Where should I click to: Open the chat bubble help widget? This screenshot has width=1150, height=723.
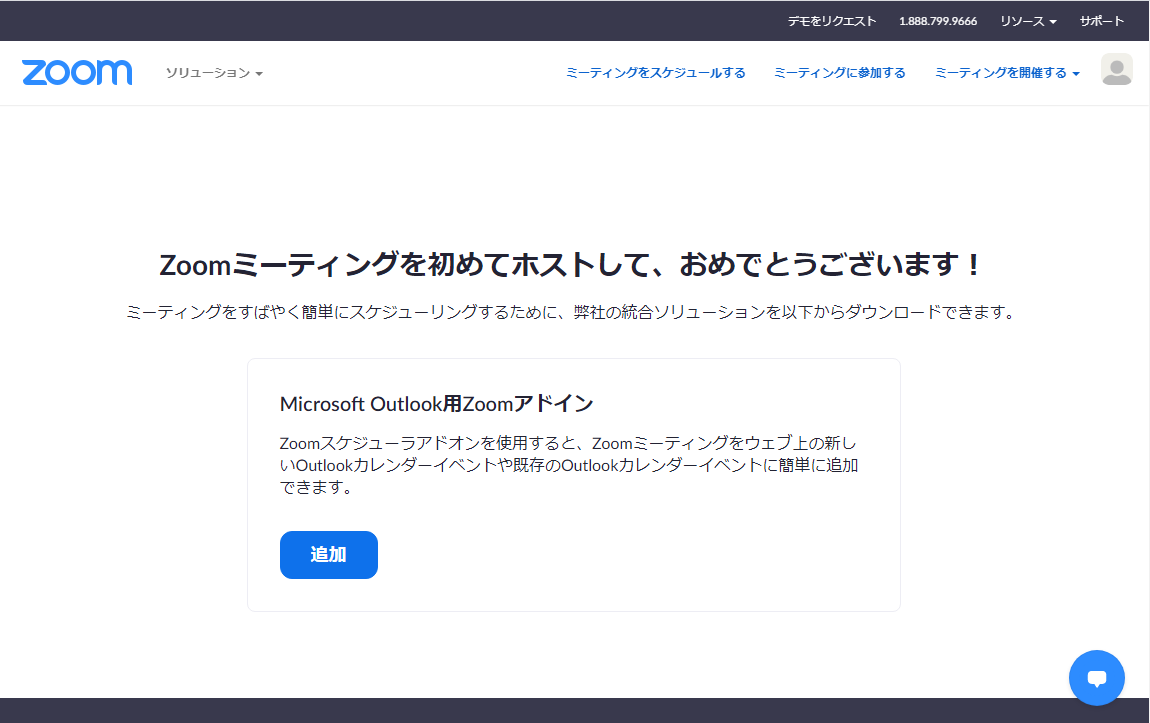[x=1096, y=678]
